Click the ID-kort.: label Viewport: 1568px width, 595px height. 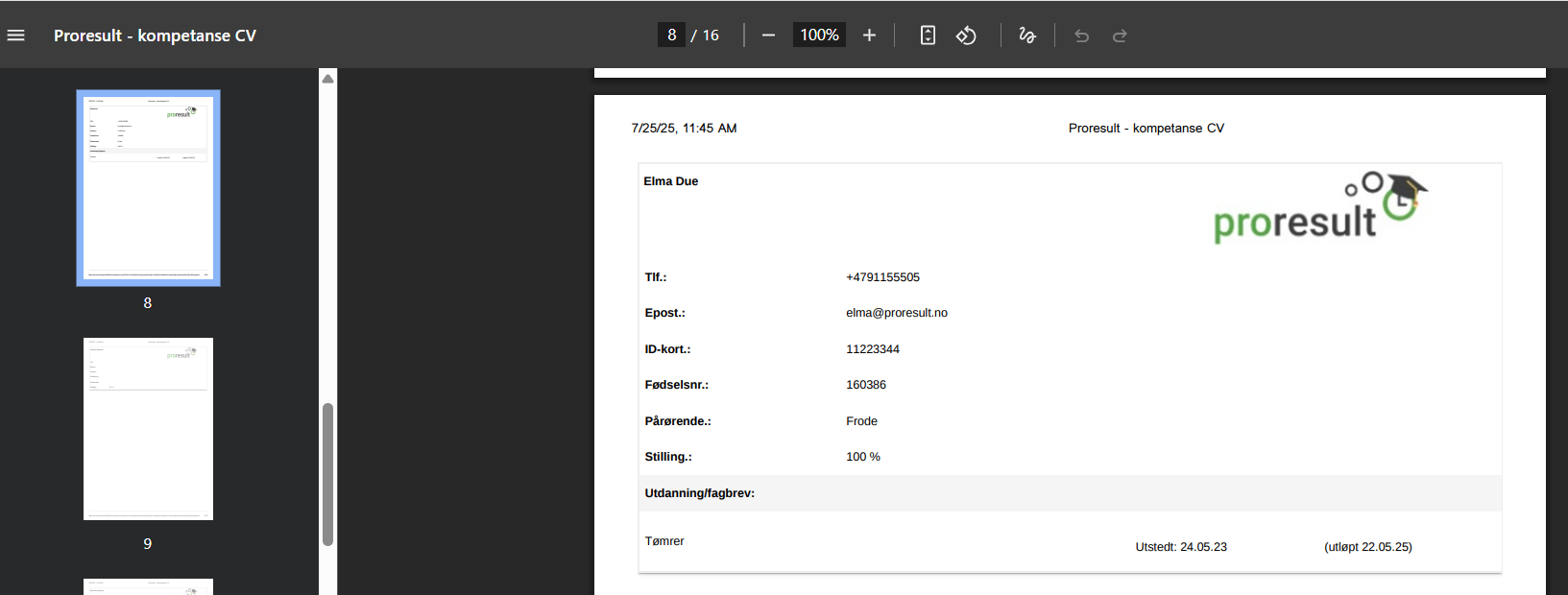667,349
